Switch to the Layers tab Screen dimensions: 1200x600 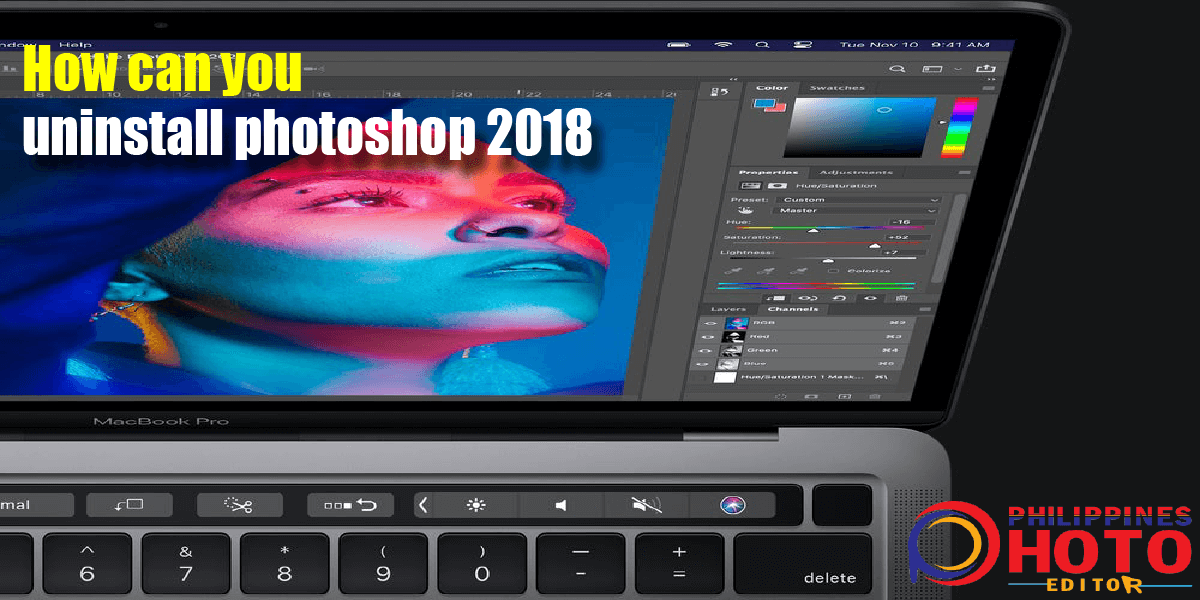pos(727,309)
